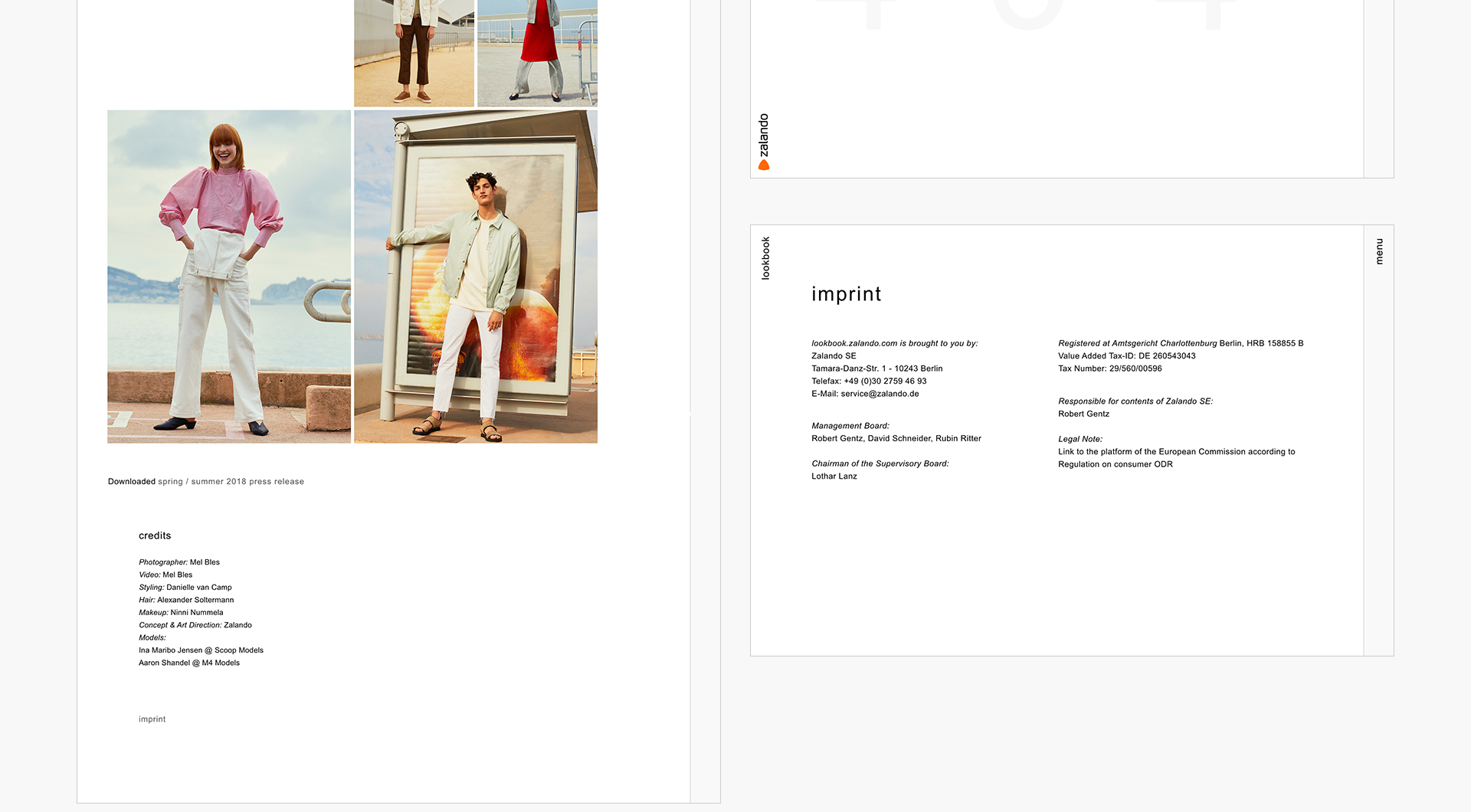1471x812 pixels.
Task: Click spring / summer 2018 press release link
Action: 231,482
